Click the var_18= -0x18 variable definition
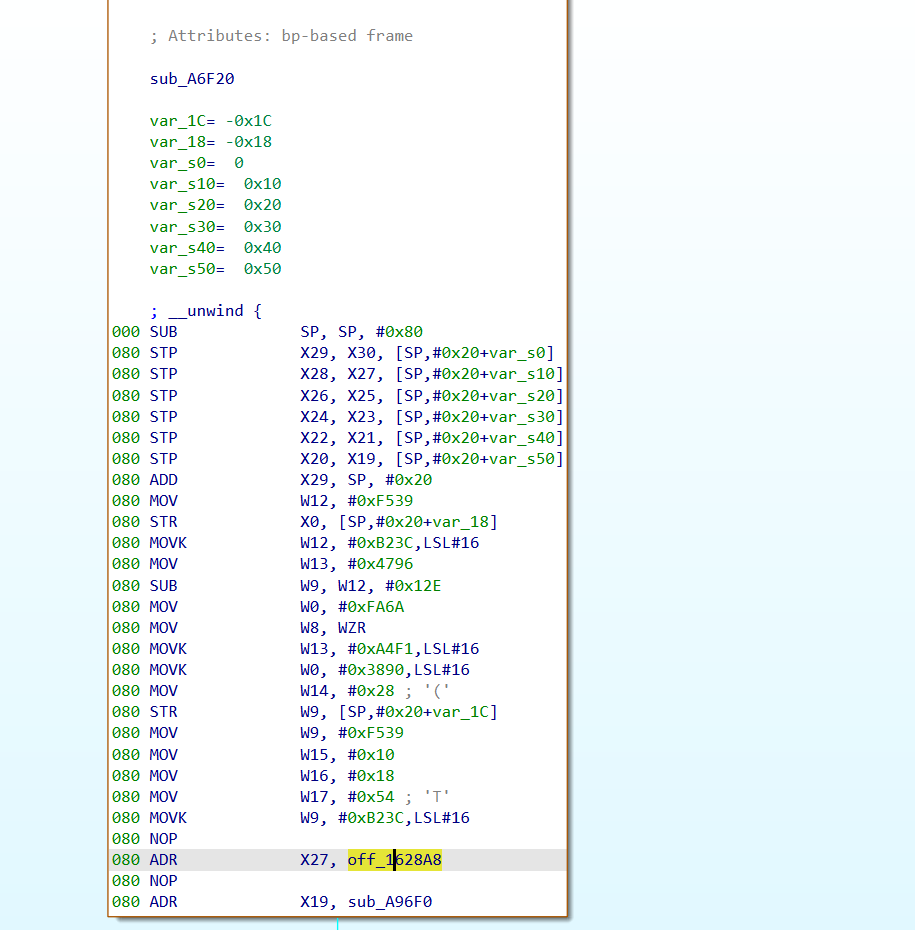Screen dimensions: 915x930 pos(211,142)
